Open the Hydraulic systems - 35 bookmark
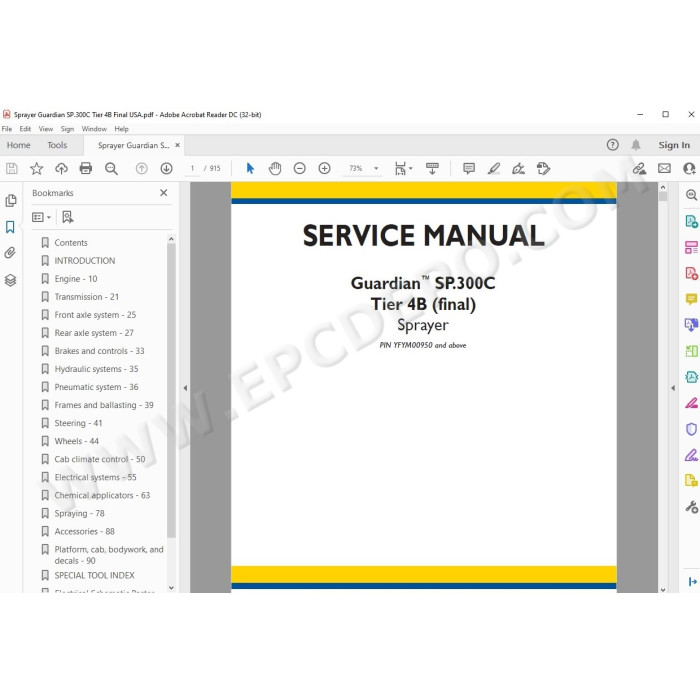This screenshot has width=700, height=700. click(x=96, y=369)
